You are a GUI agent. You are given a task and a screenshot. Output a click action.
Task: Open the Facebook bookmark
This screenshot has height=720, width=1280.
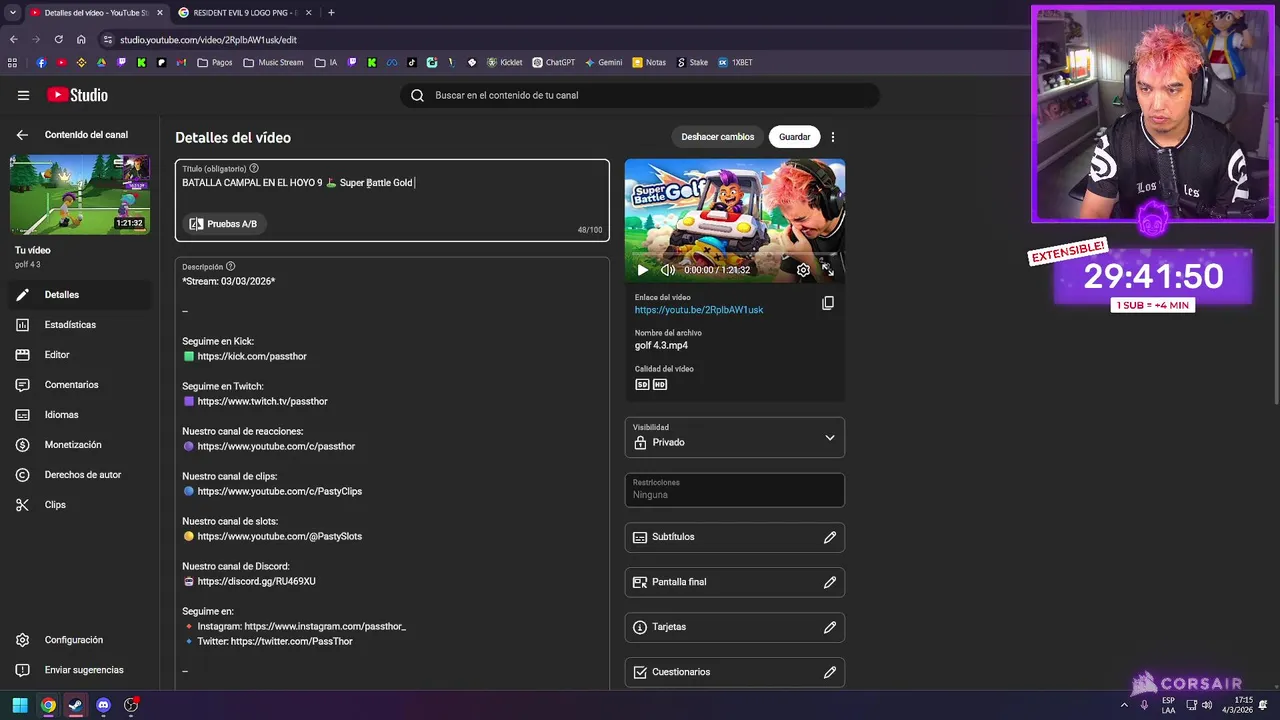coord(41,62)
